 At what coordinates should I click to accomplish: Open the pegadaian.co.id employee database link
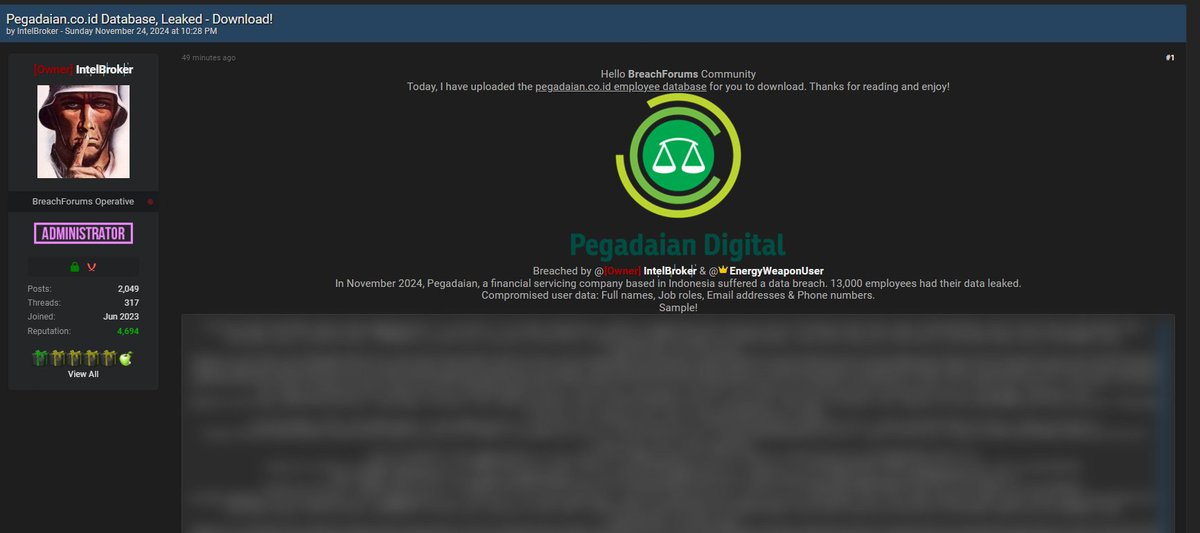(621, 87)
